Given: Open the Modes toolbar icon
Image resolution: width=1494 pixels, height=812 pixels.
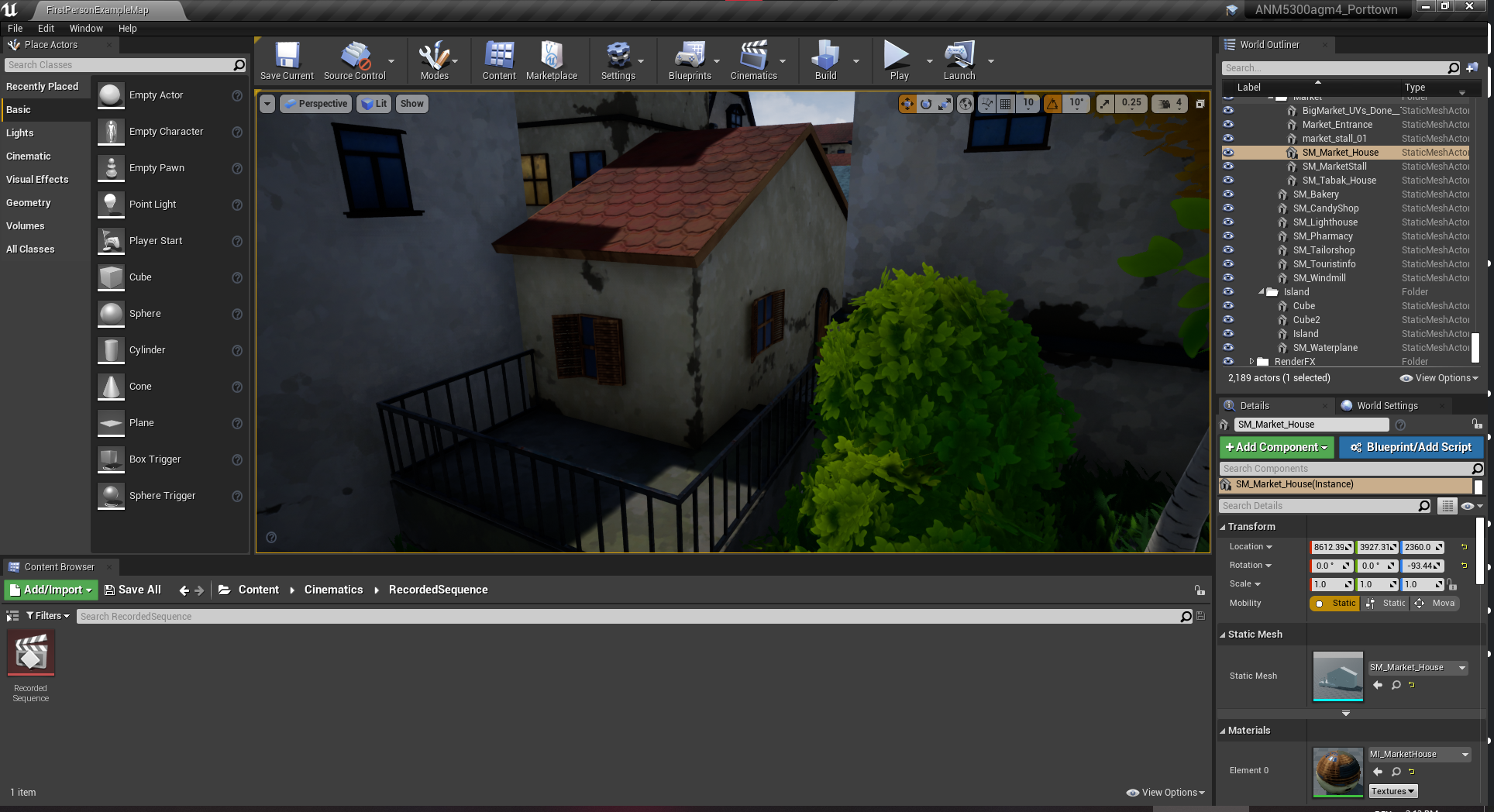Looking at the screenshot, I should [x=434, y=60].
